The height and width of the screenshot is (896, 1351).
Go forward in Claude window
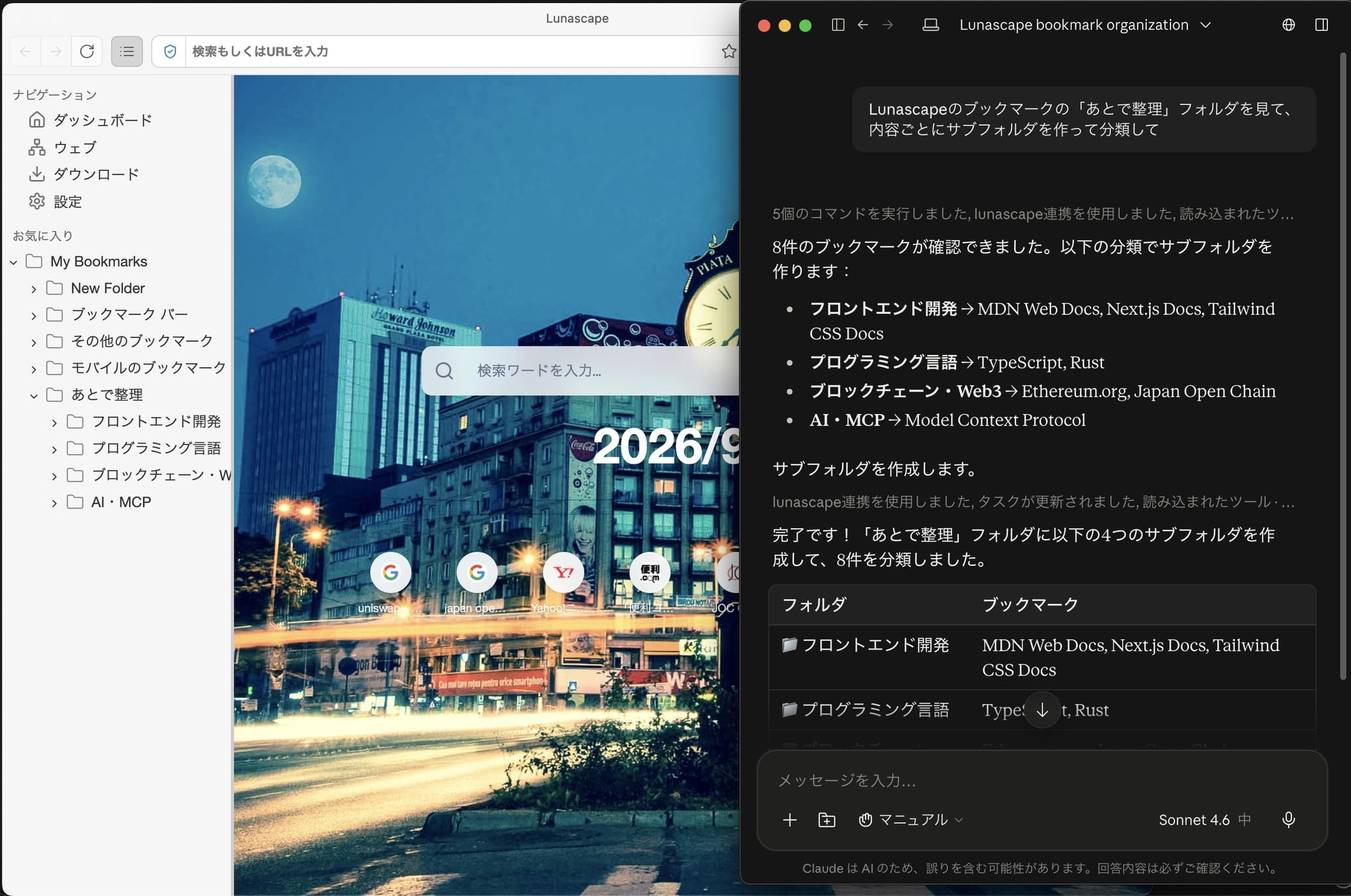point(887,25)
